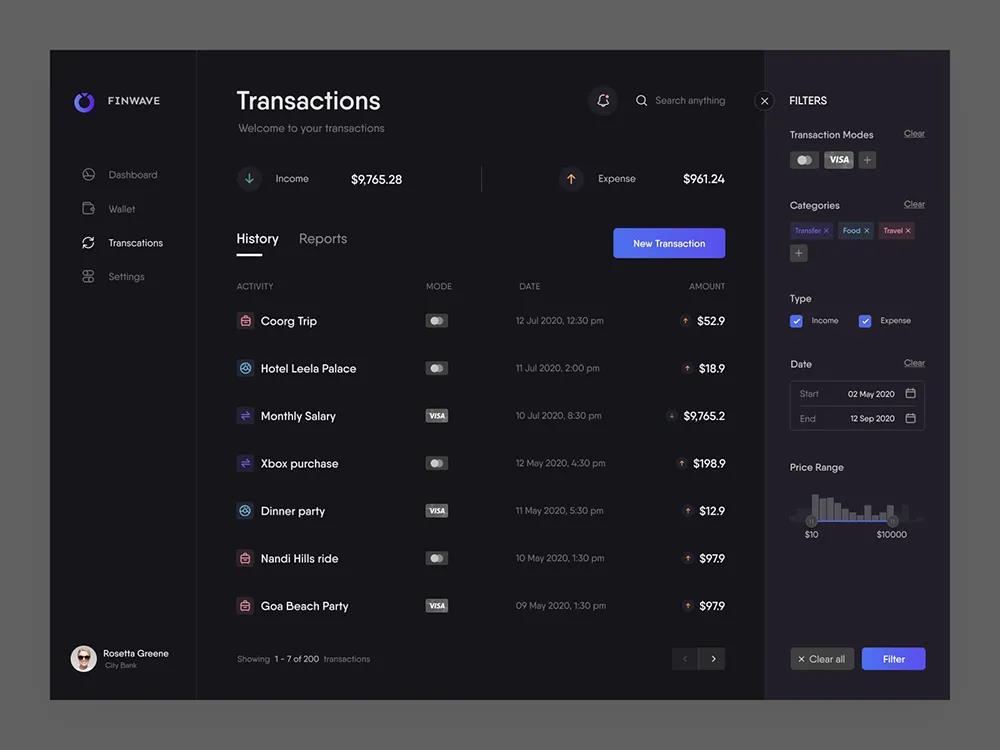Close the Filters panel
Screen dimensions: 1000x750
[764, 101]
